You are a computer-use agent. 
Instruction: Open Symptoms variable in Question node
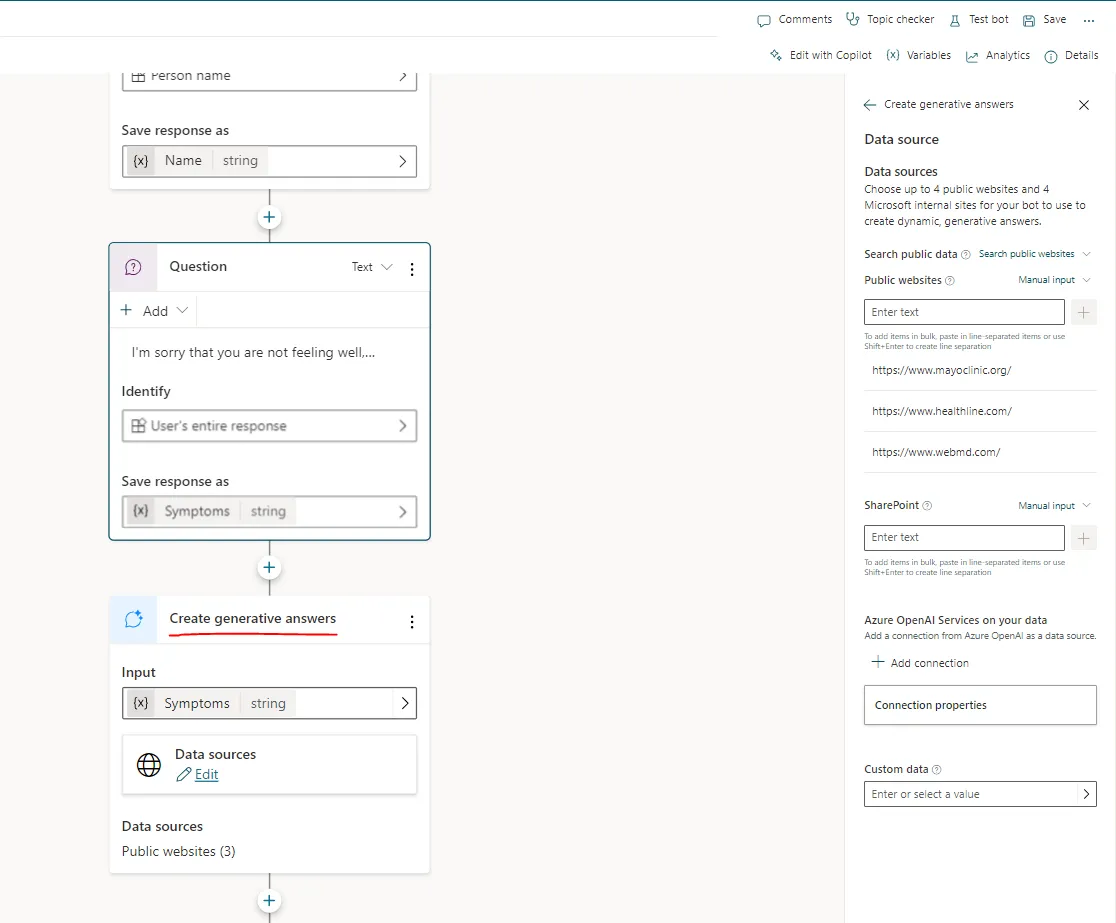point(269,512)
